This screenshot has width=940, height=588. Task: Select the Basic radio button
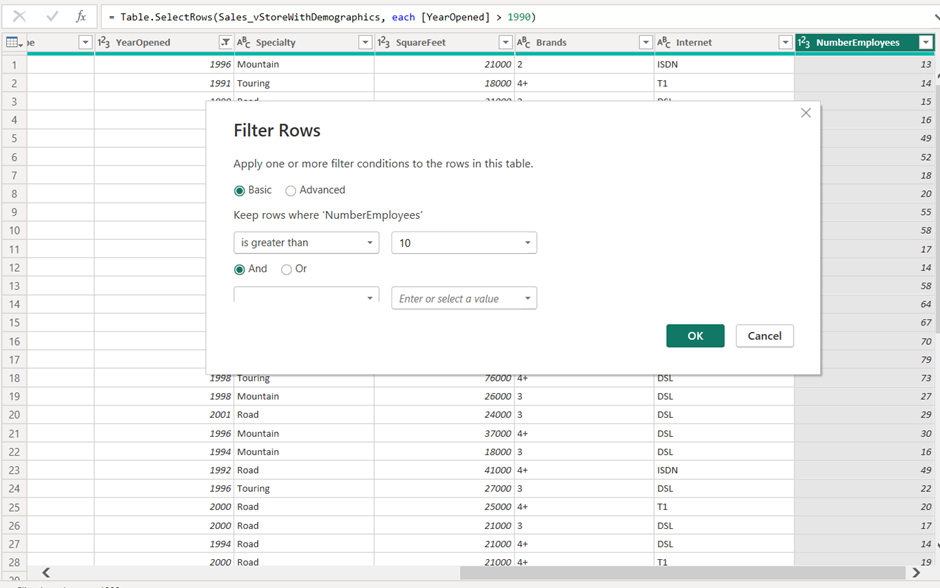point(240,190)
